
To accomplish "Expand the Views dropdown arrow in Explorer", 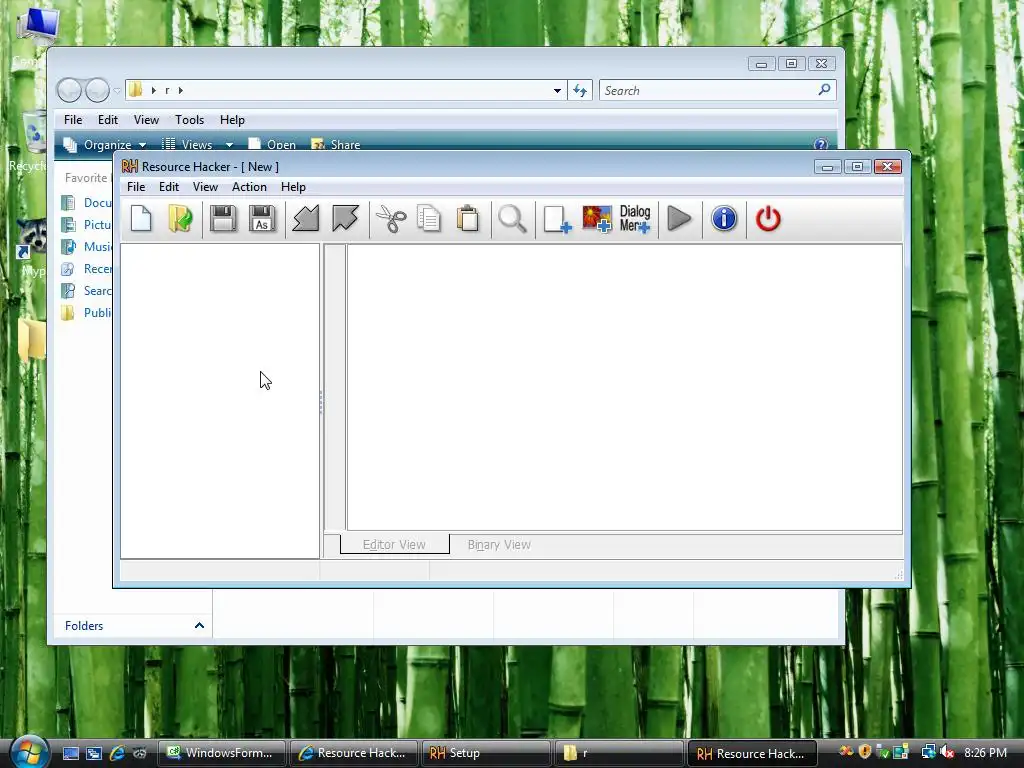I will pos(229,144).
